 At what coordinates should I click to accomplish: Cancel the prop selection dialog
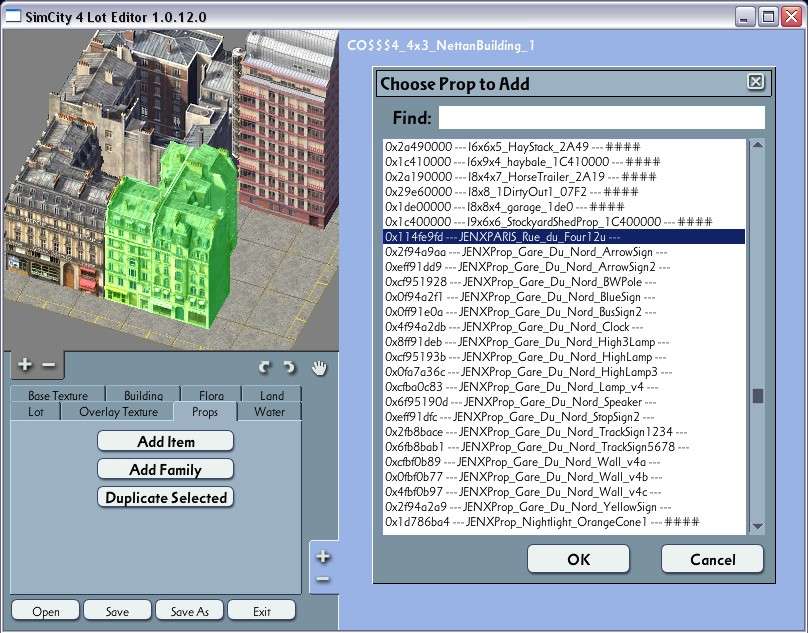[x=712, y=559]
